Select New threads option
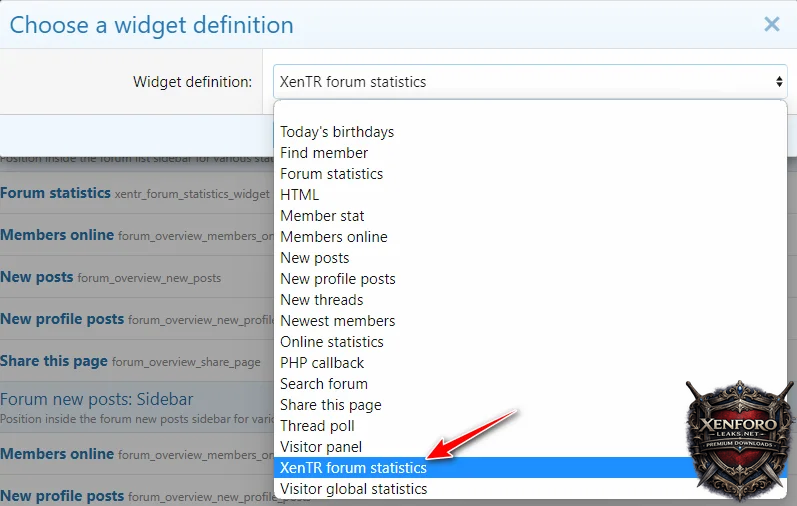This screenshot has height=506, width=797. pos(322,300)
